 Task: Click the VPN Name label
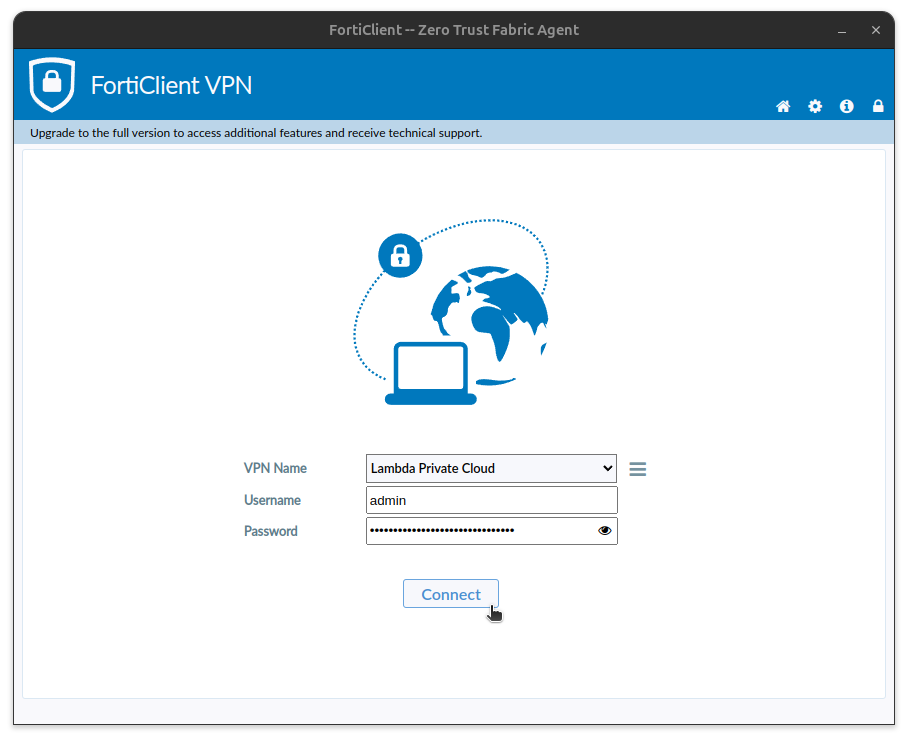[275, 468]
